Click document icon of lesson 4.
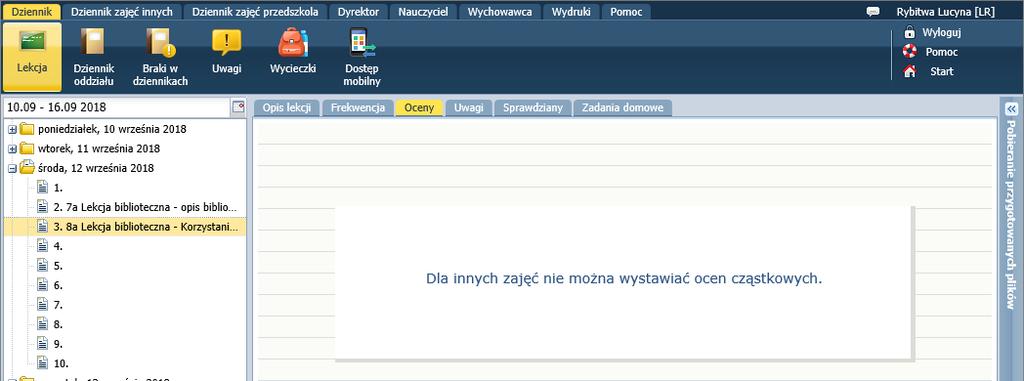This screenshot has width=1024, height=381. click(x=42, y=246)
